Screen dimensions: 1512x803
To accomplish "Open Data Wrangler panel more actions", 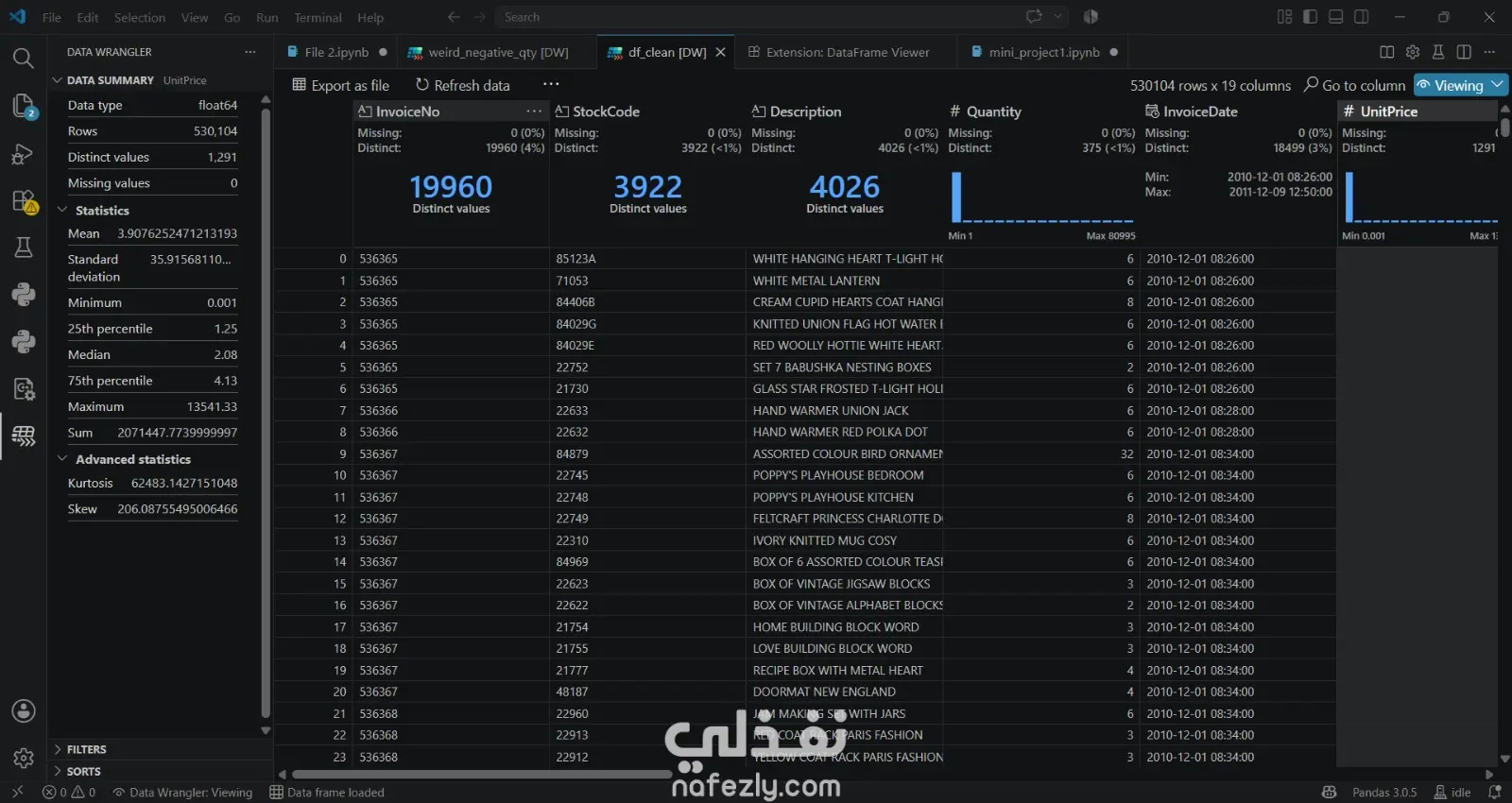I will (249, 52).
